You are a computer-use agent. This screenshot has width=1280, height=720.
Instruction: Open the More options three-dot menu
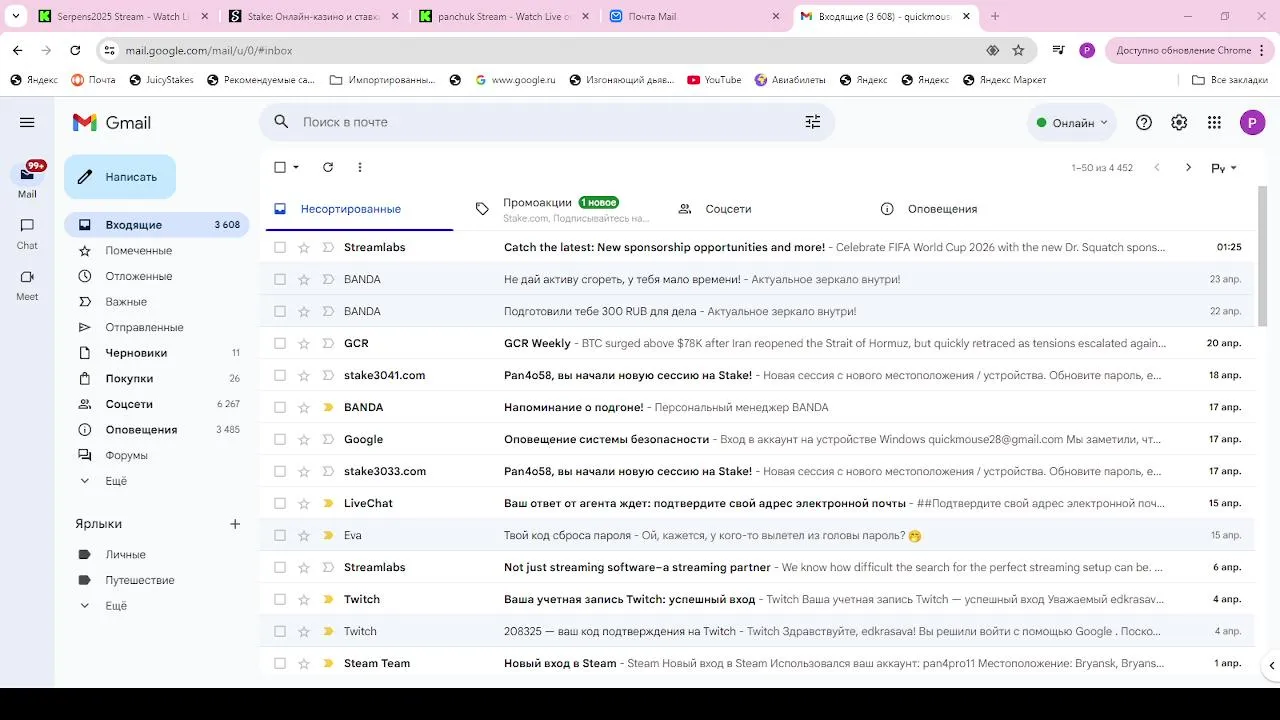coord(360,167)
